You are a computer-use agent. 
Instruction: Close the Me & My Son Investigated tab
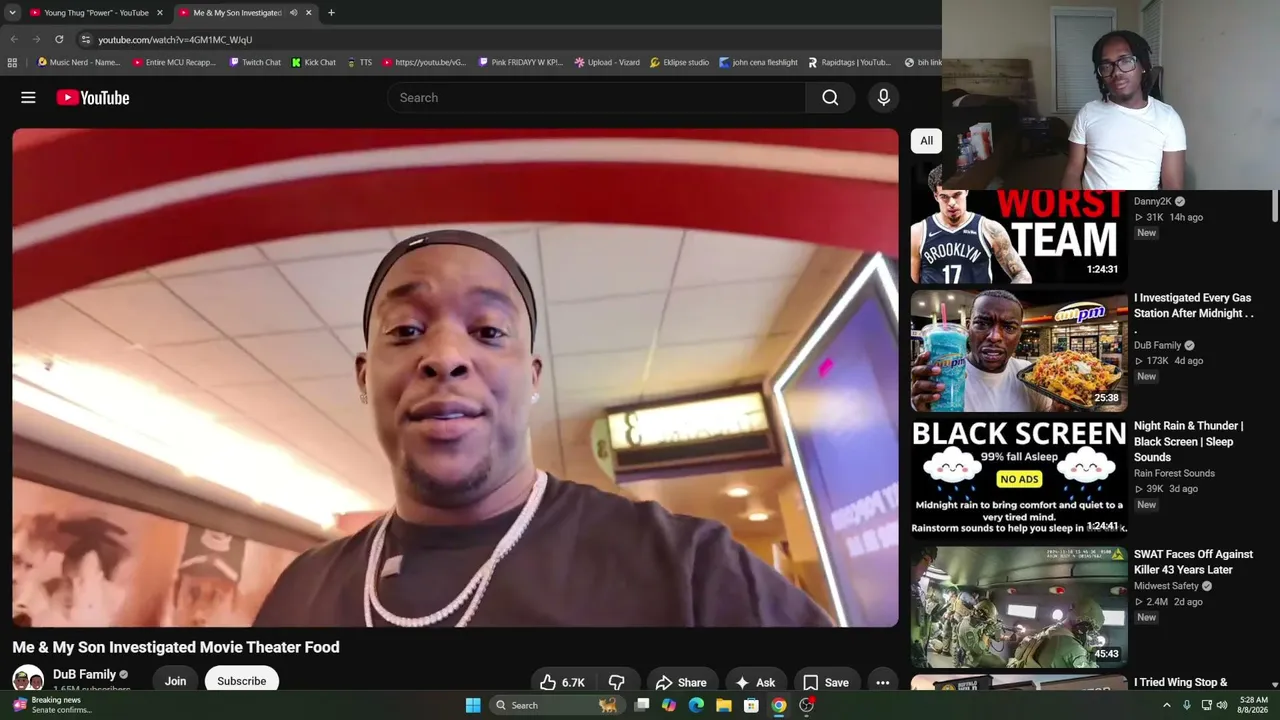tap(308, 13)
